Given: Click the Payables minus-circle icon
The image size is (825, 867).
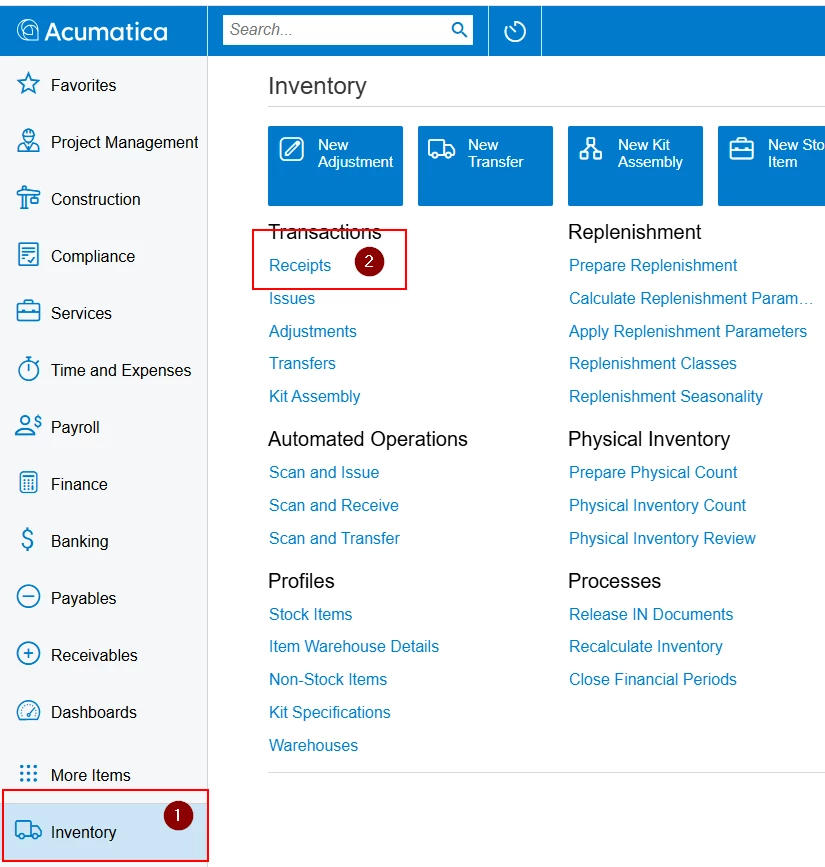Looking at the screenshot, I should [x=28, y=597].
